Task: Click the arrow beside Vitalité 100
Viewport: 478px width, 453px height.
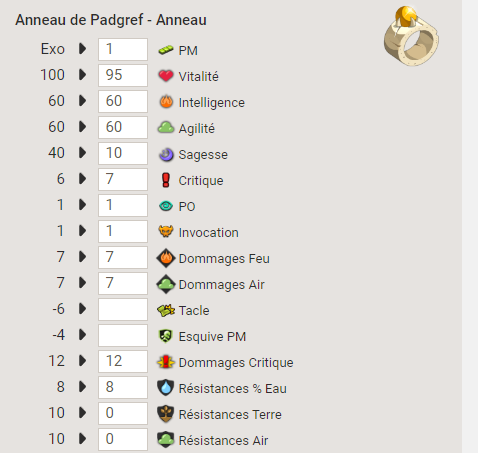Action: pyautogui.click(x=82, y=75)
